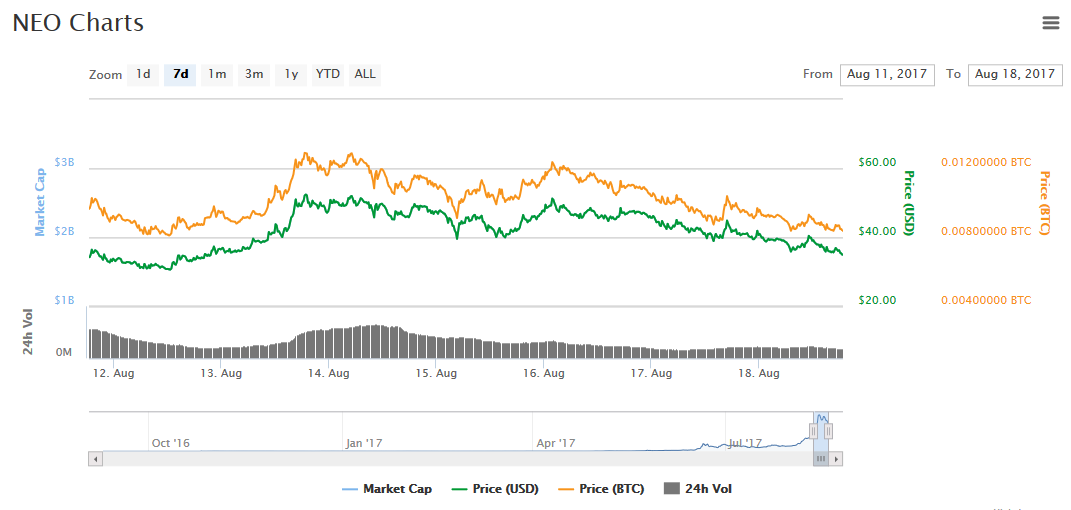Toggle 24h Vol series in legend
The height and width of the screenshot is (510, 1071).
(698, 489)
